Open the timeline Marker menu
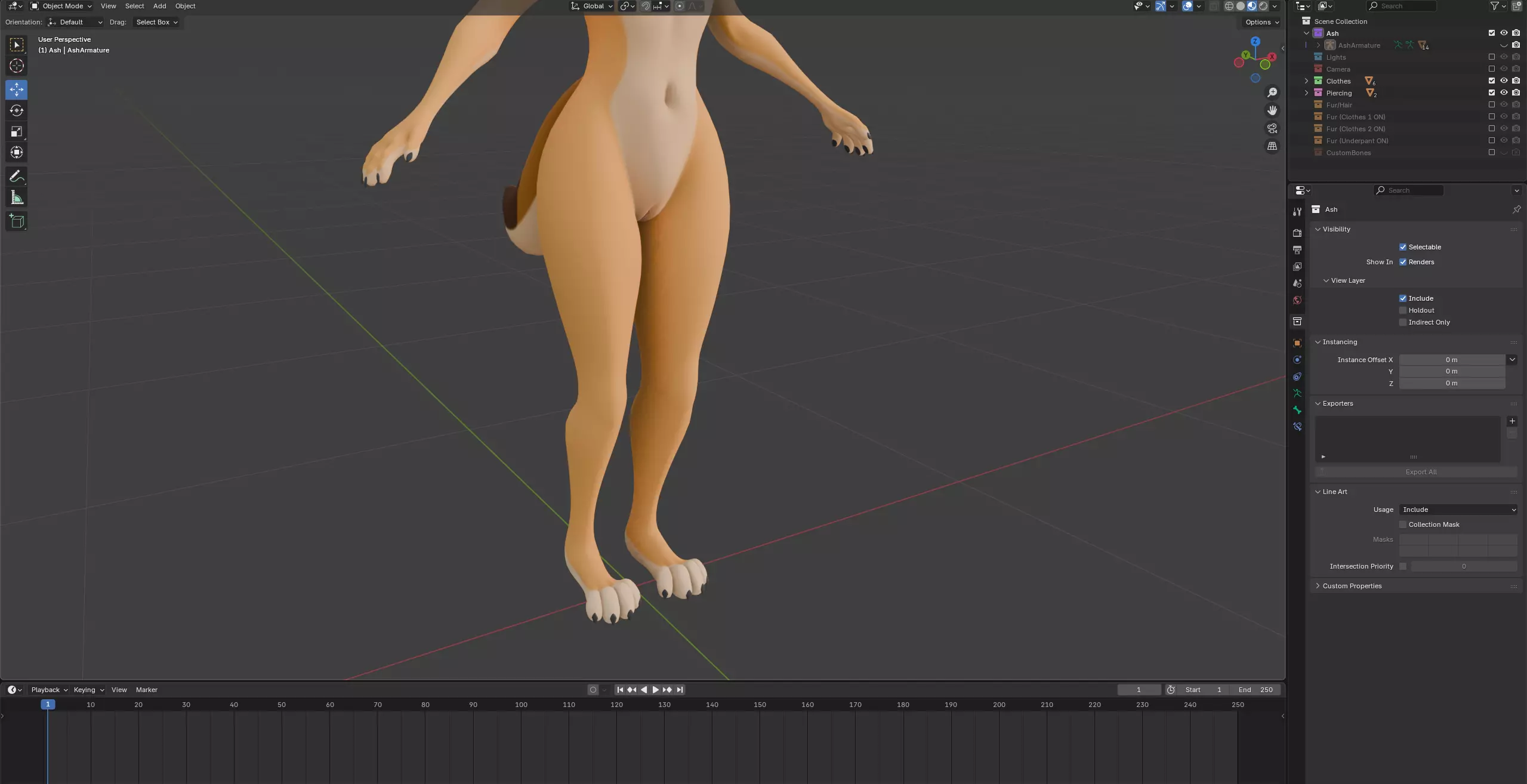This screenshot has width=1527, height=784. (x=146, y=690)
